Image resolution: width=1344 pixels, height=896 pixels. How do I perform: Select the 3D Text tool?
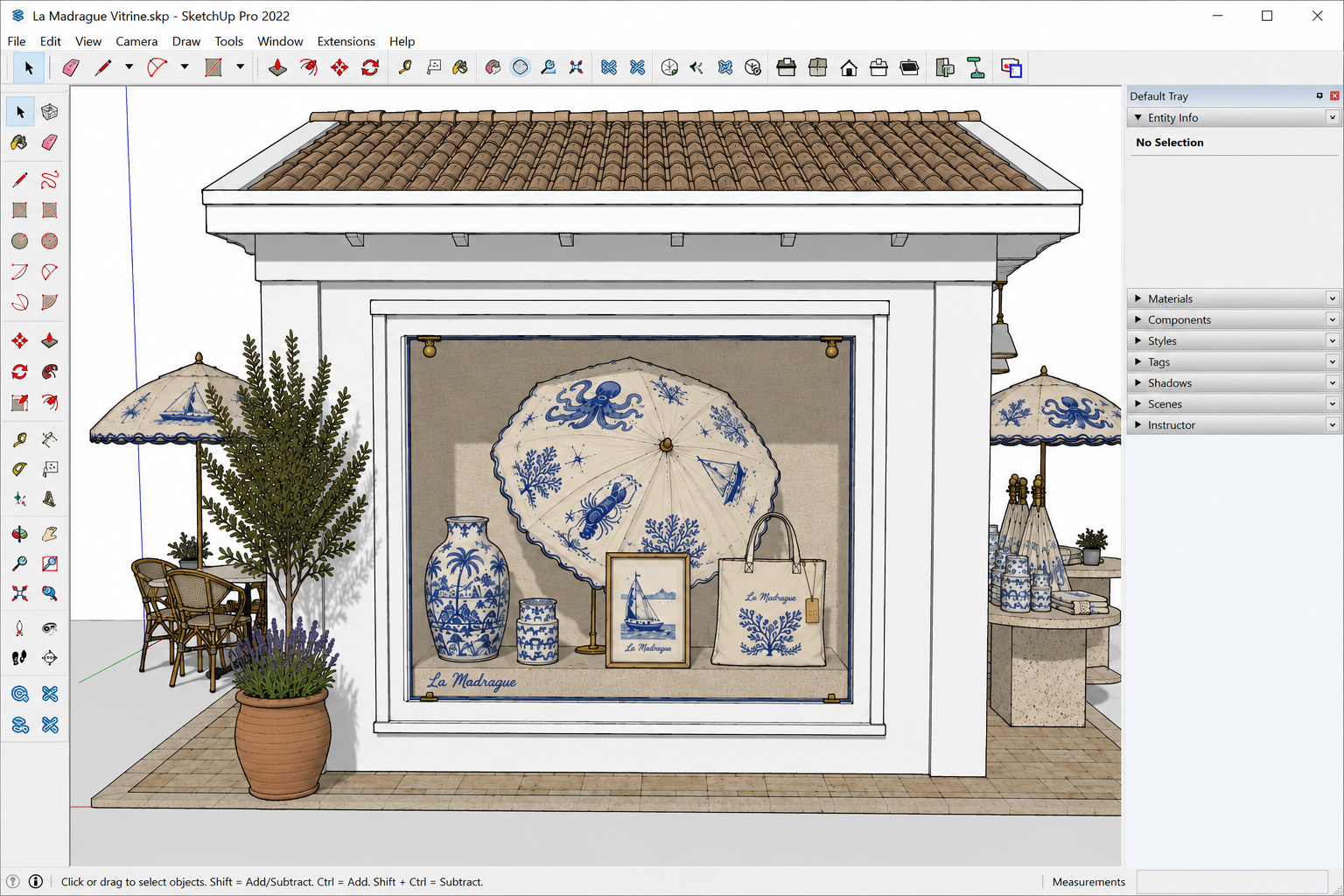pyautogui.click(x=50, y=500)
